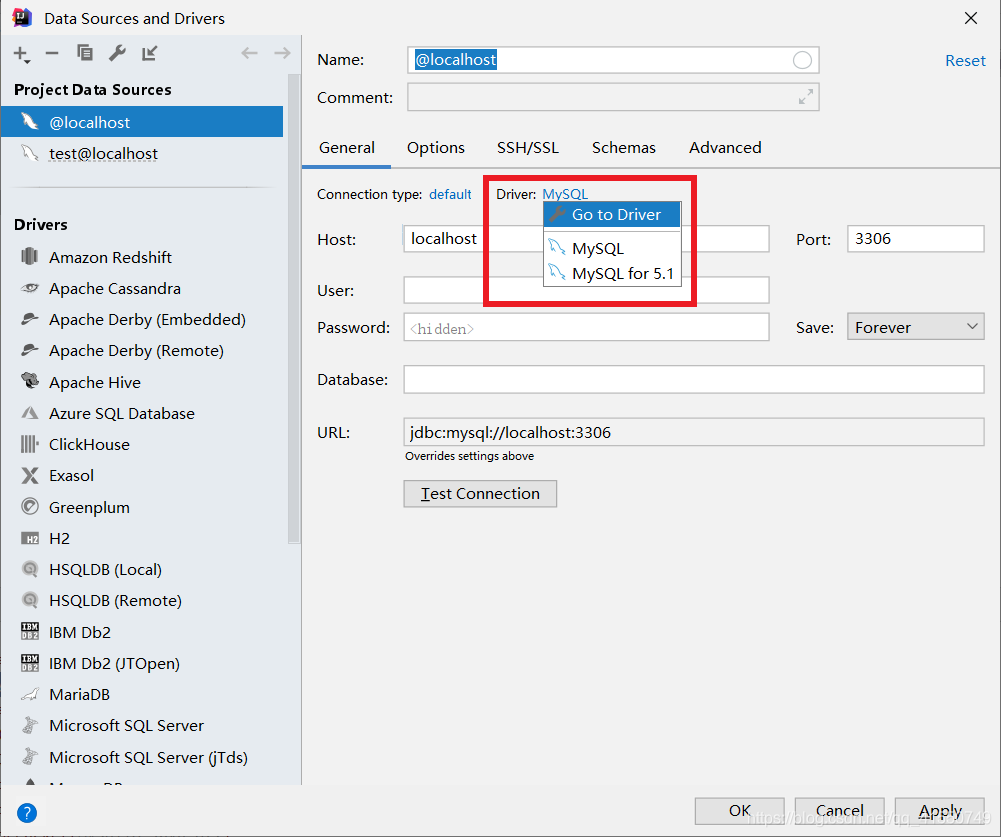Viewport: 1001px width, 837px height.
Task: Open the SSH/SSL tab
Action: 528,147
